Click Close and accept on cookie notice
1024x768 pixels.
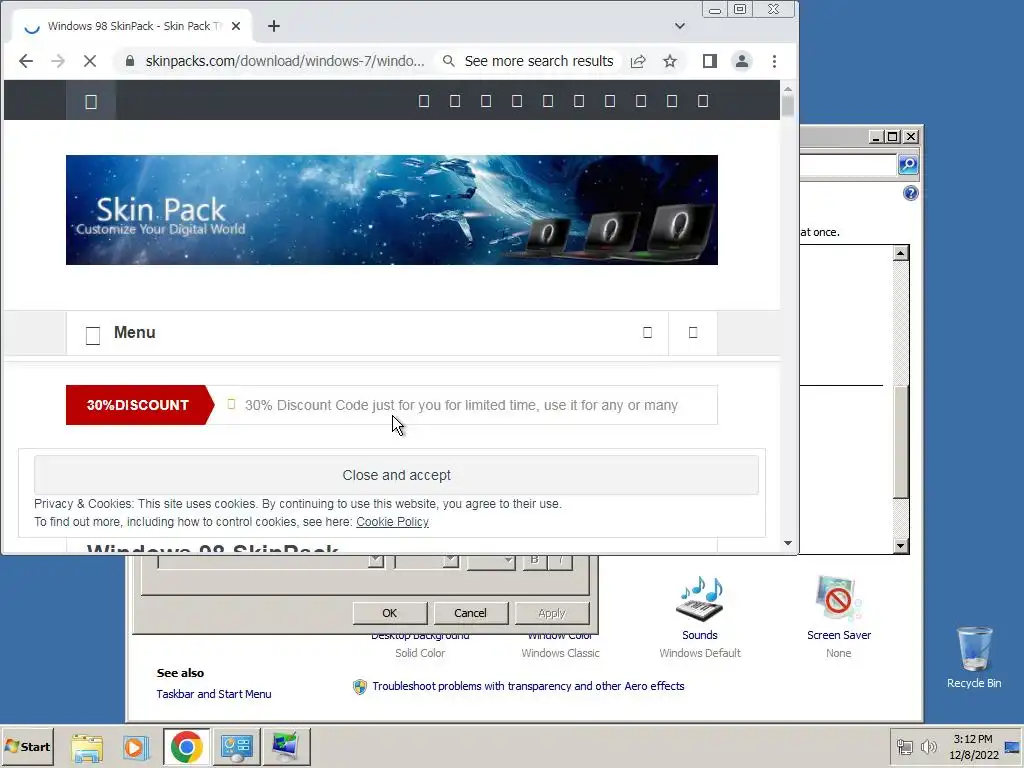[396, 475]
